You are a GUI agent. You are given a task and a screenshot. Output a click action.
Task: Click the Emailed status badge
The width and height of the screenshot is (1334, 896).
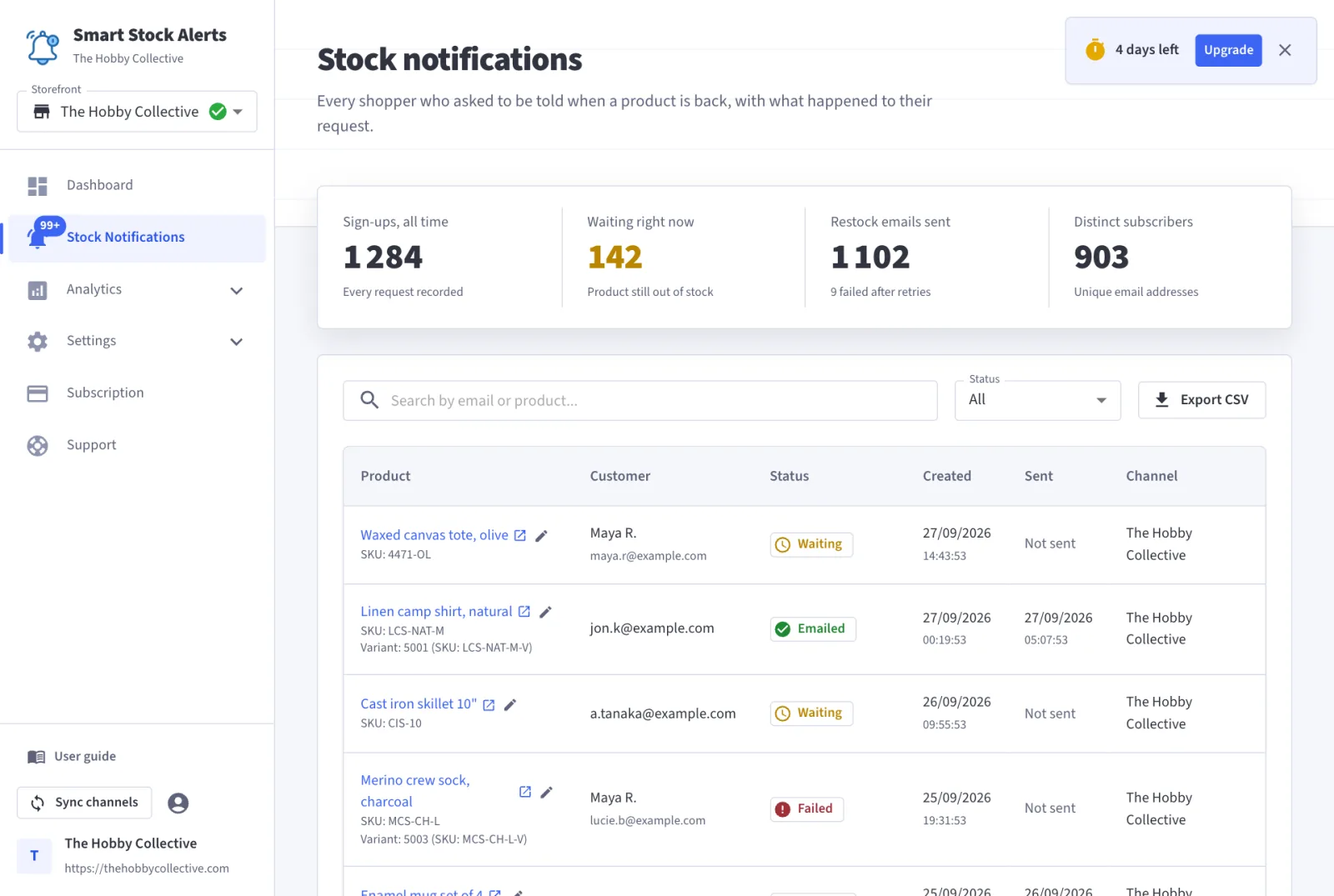(813, 629)
